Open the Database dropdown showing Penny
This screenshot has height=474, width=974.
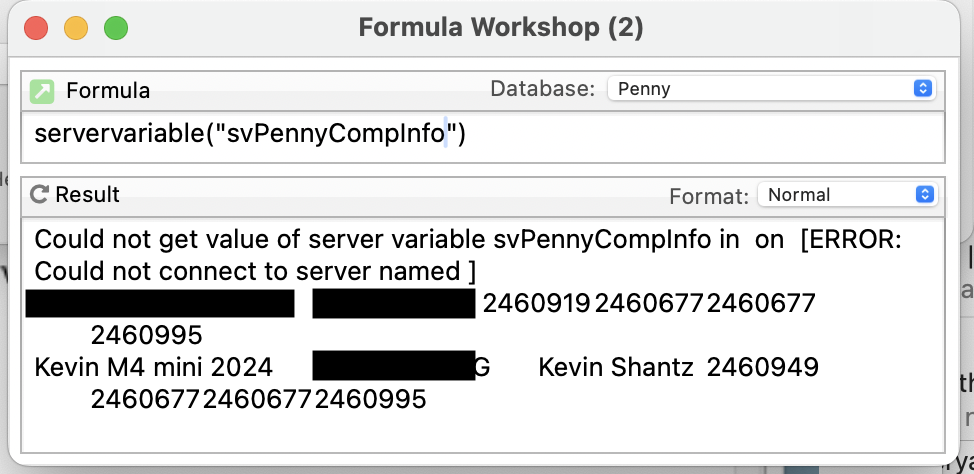click(x=770, y=89)
